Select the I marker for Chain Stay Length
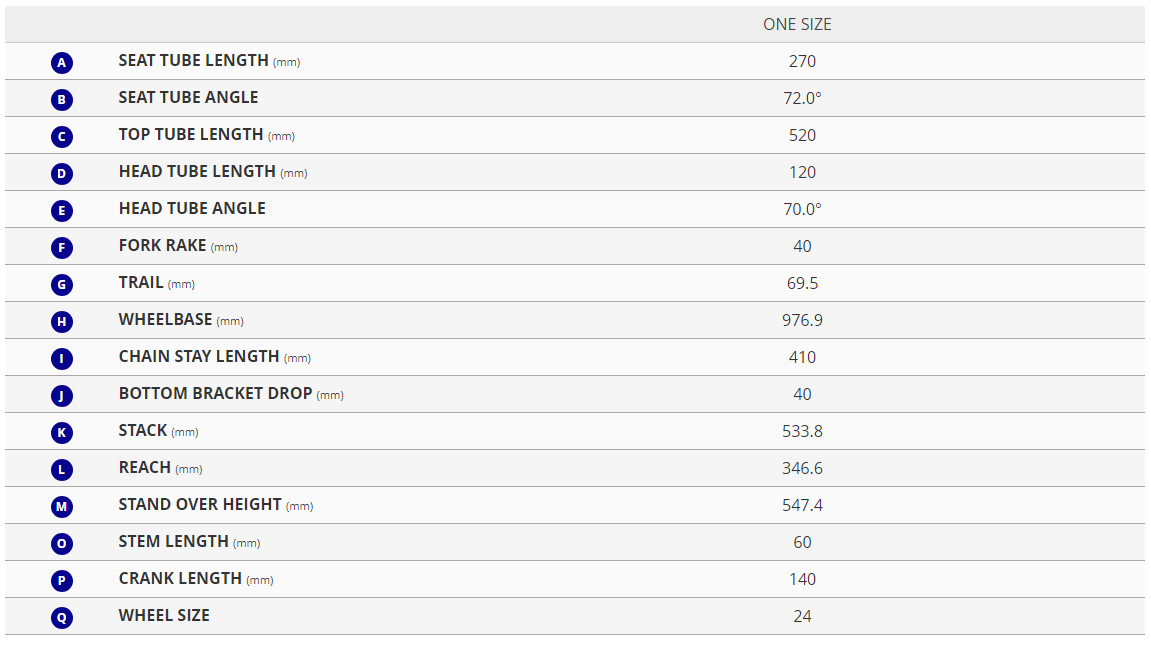Screen dimensions: 1151x646 (x=62, y=358)
